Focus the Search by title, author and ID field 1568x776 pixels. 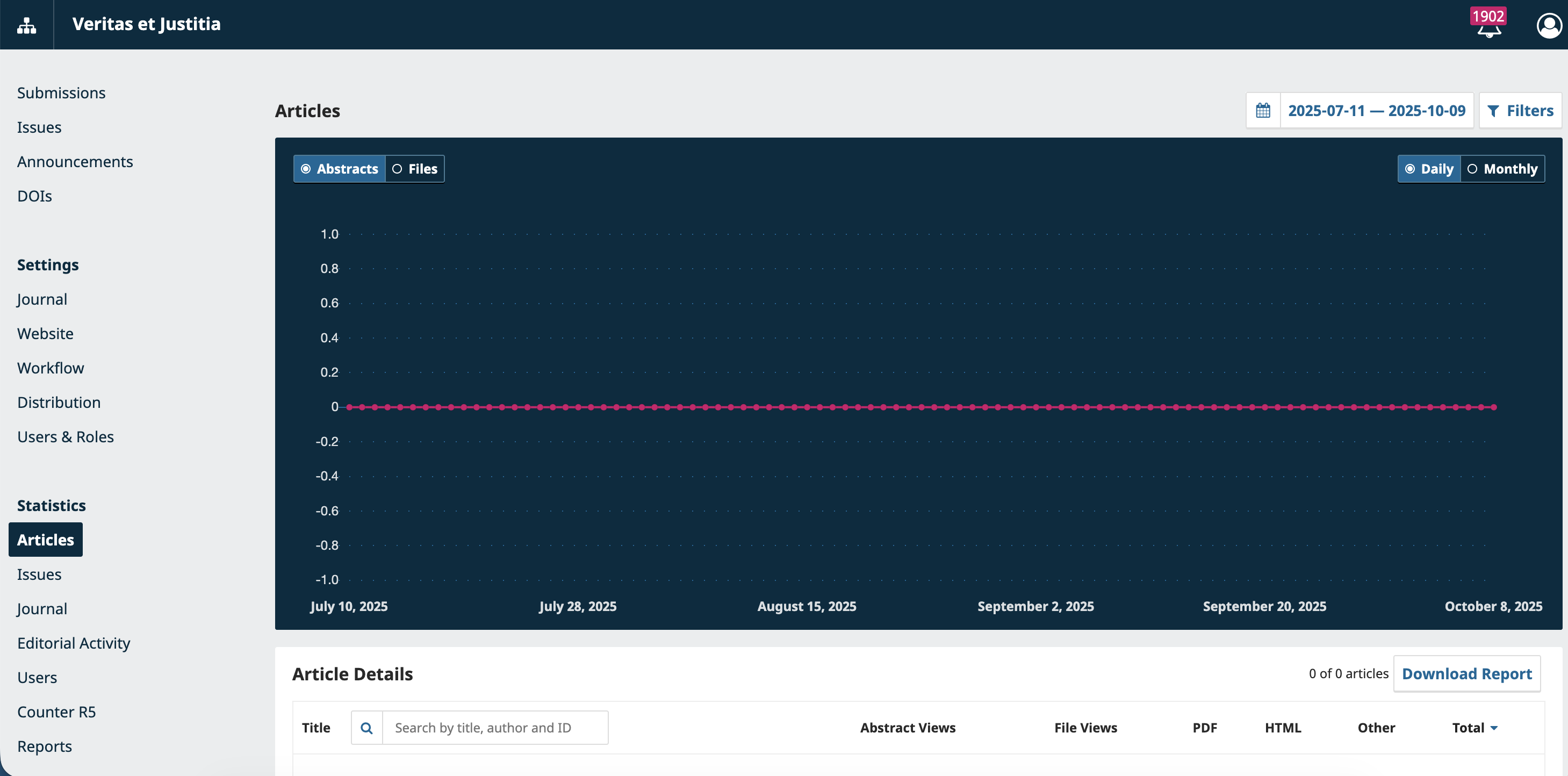[494, 728]
